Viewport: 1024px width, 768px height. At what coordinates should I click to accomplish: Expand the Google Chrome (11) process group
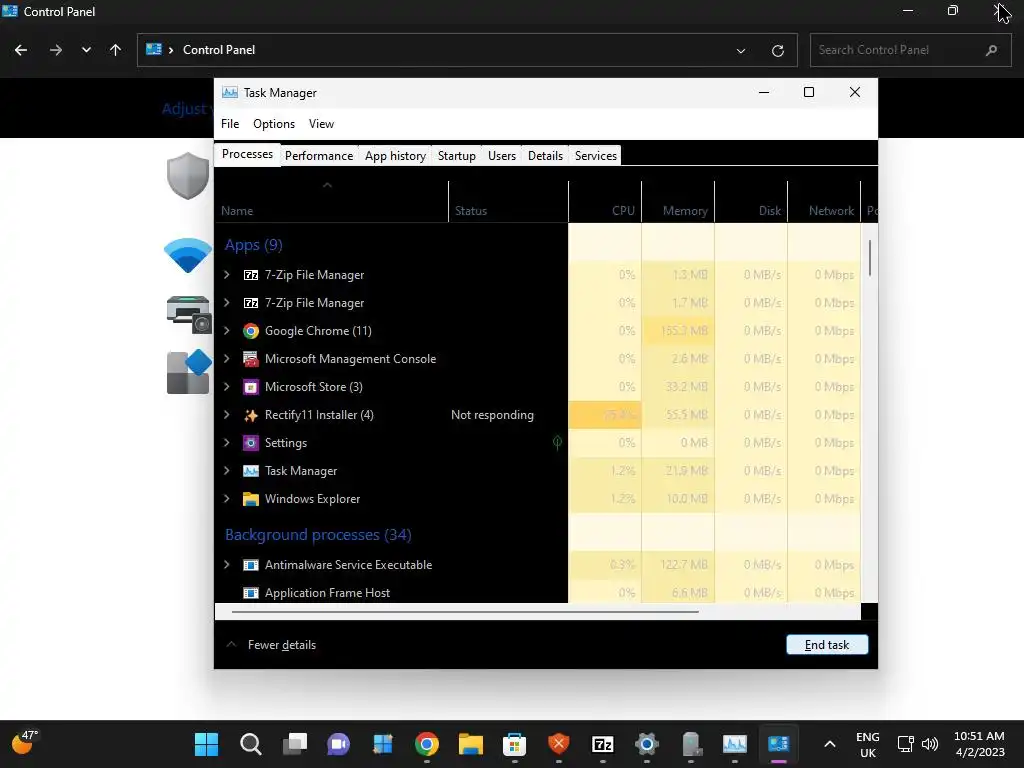(227, 331)
